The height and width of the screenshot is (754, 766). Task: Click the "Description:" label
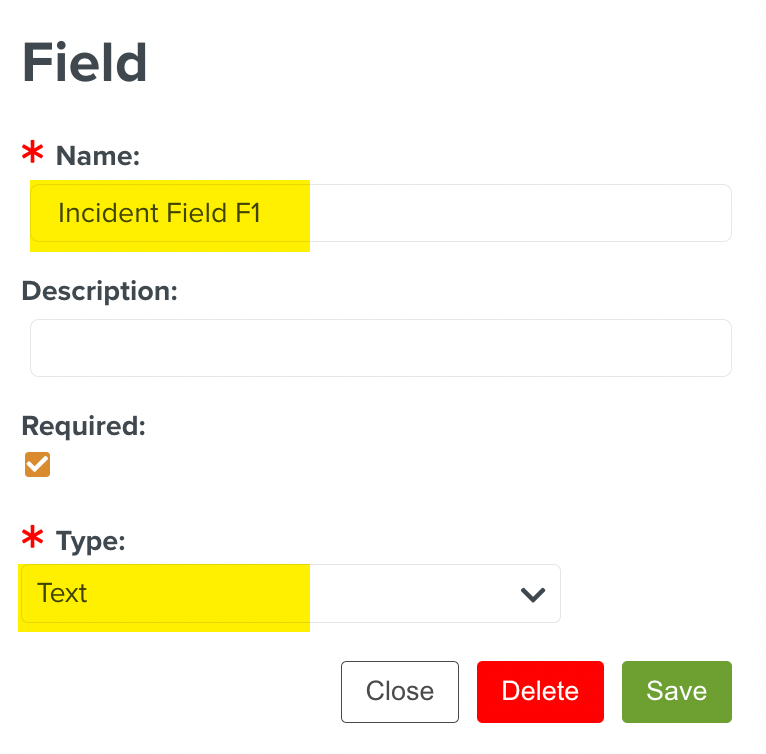99,291
